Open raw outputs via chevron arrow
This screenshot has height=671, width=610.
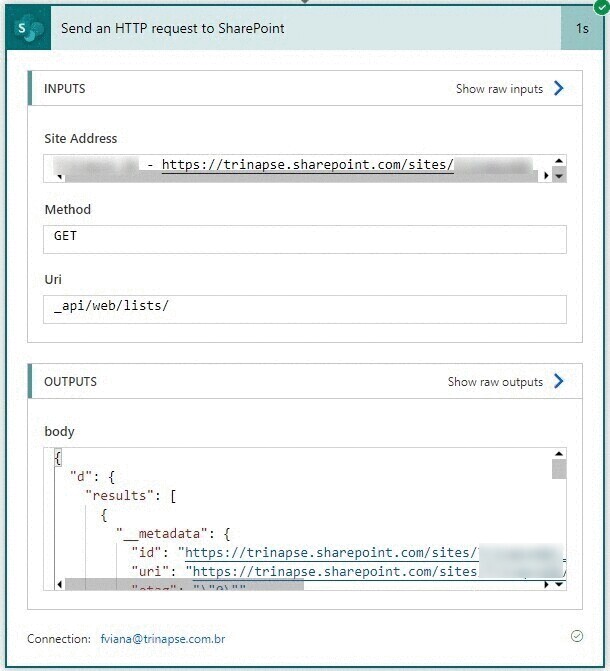559,381
